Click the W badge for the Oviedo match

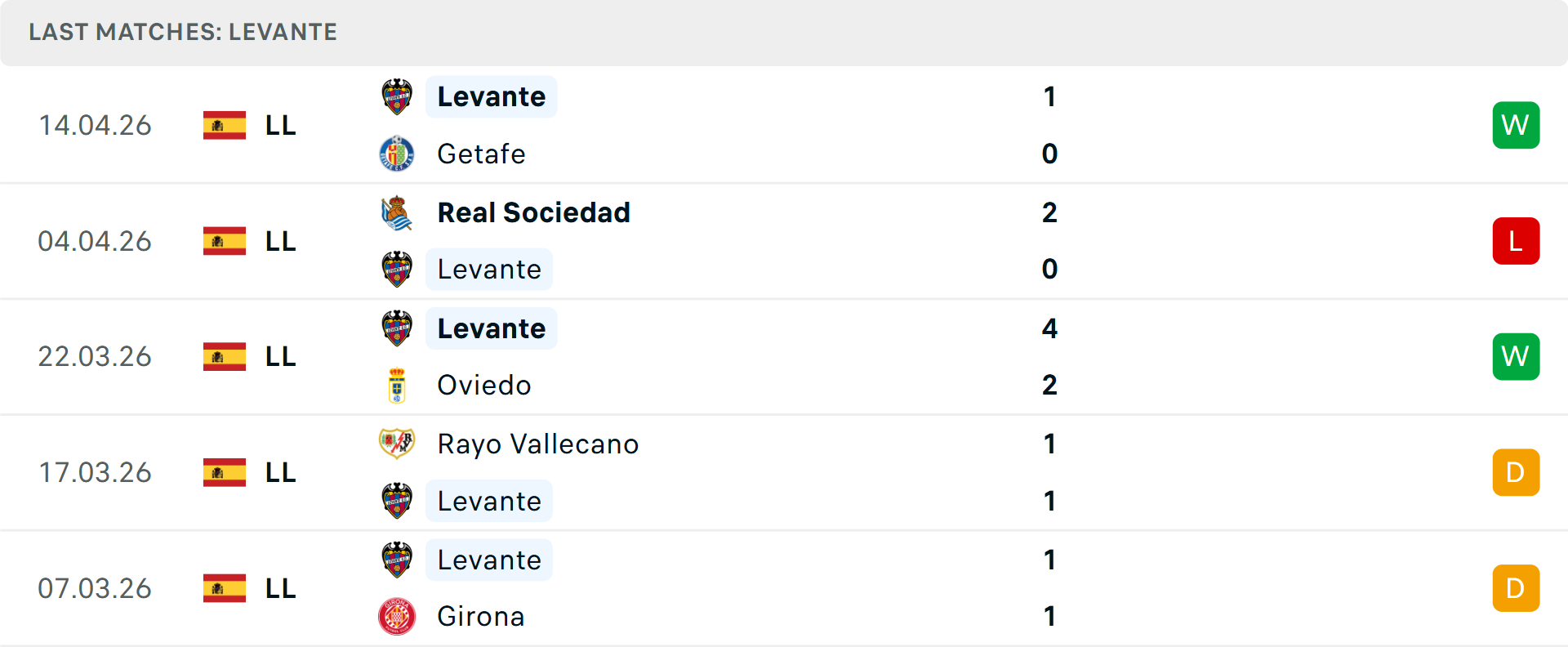click(1516, 356)
